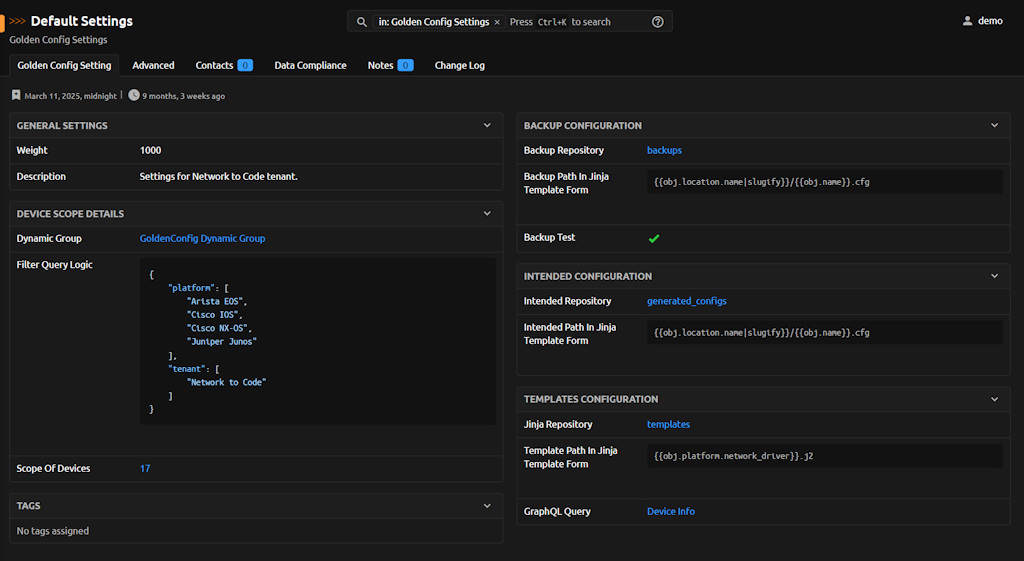Click the bookmark icon next to created date

pos(16,96)
